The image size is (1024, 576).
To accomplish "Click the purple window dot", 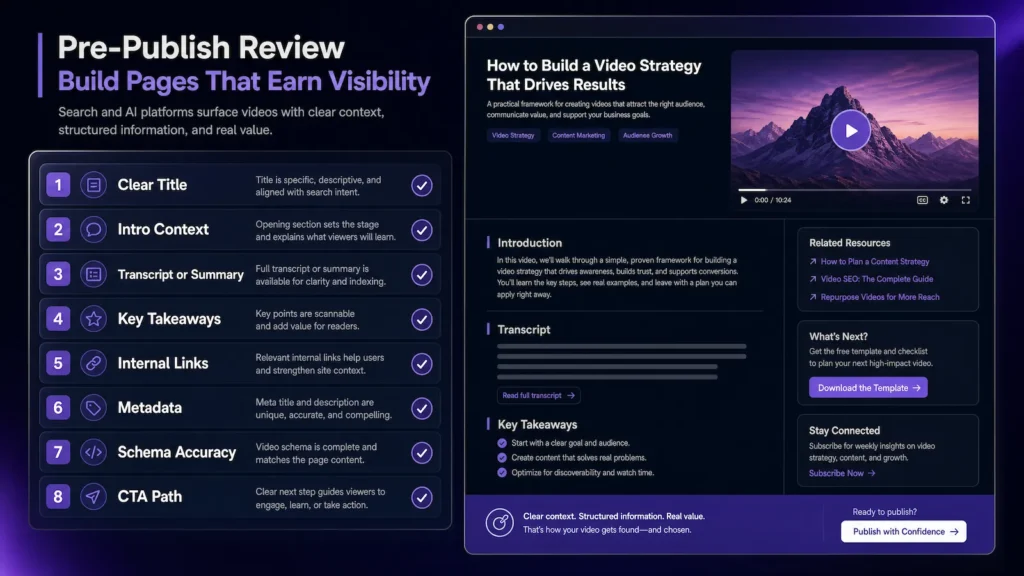I will click(501, 27).
